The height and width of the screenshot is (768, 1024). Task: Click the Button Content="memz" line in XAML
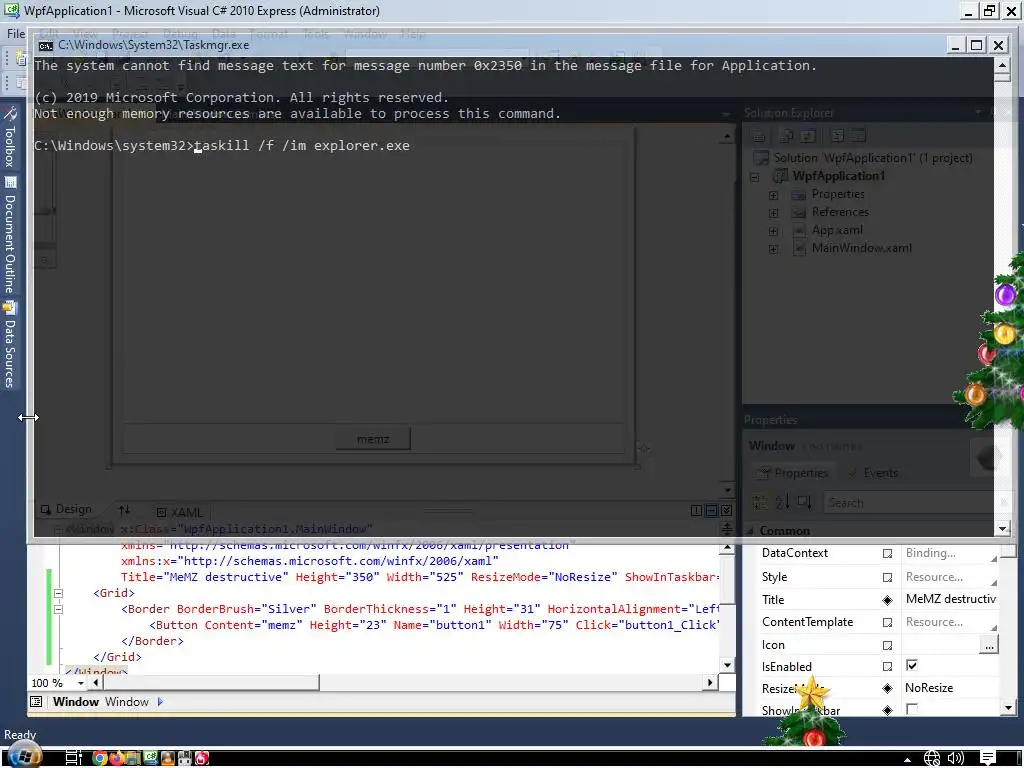click(434, 625)
